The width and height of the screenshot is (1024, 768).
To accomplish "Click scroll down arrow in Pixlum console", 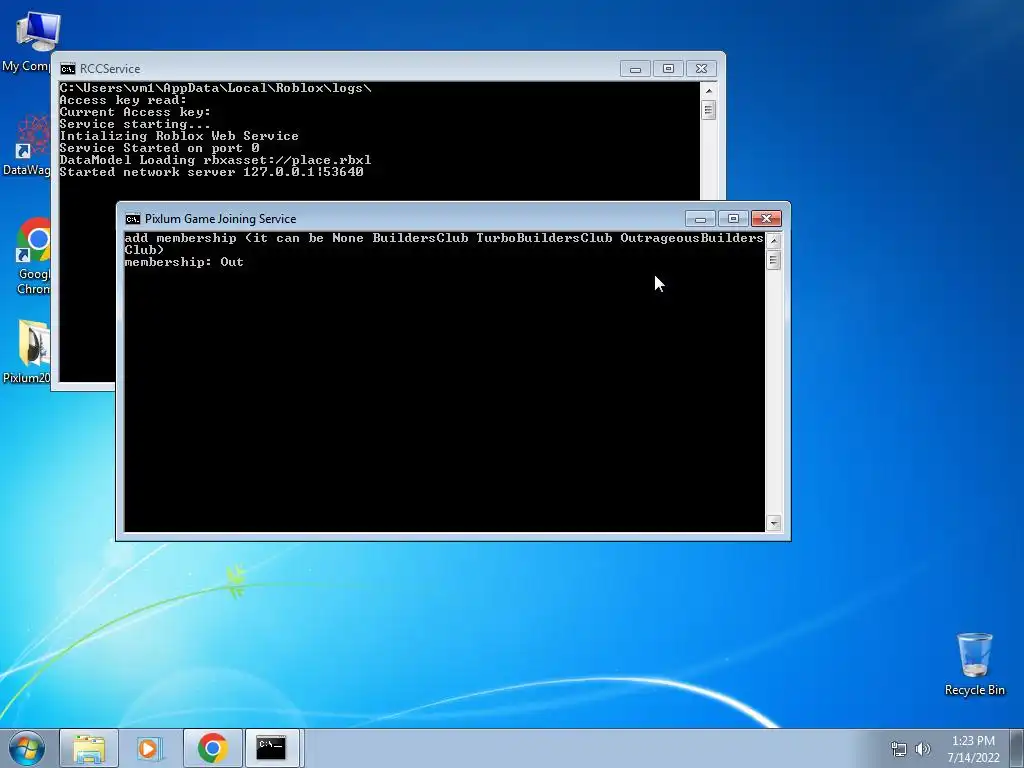I will coord(774,523).
